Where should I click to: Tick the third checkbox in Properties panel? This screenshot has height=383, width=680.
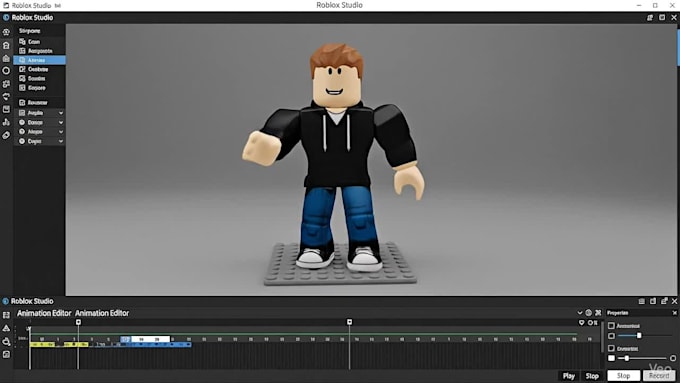611,348
